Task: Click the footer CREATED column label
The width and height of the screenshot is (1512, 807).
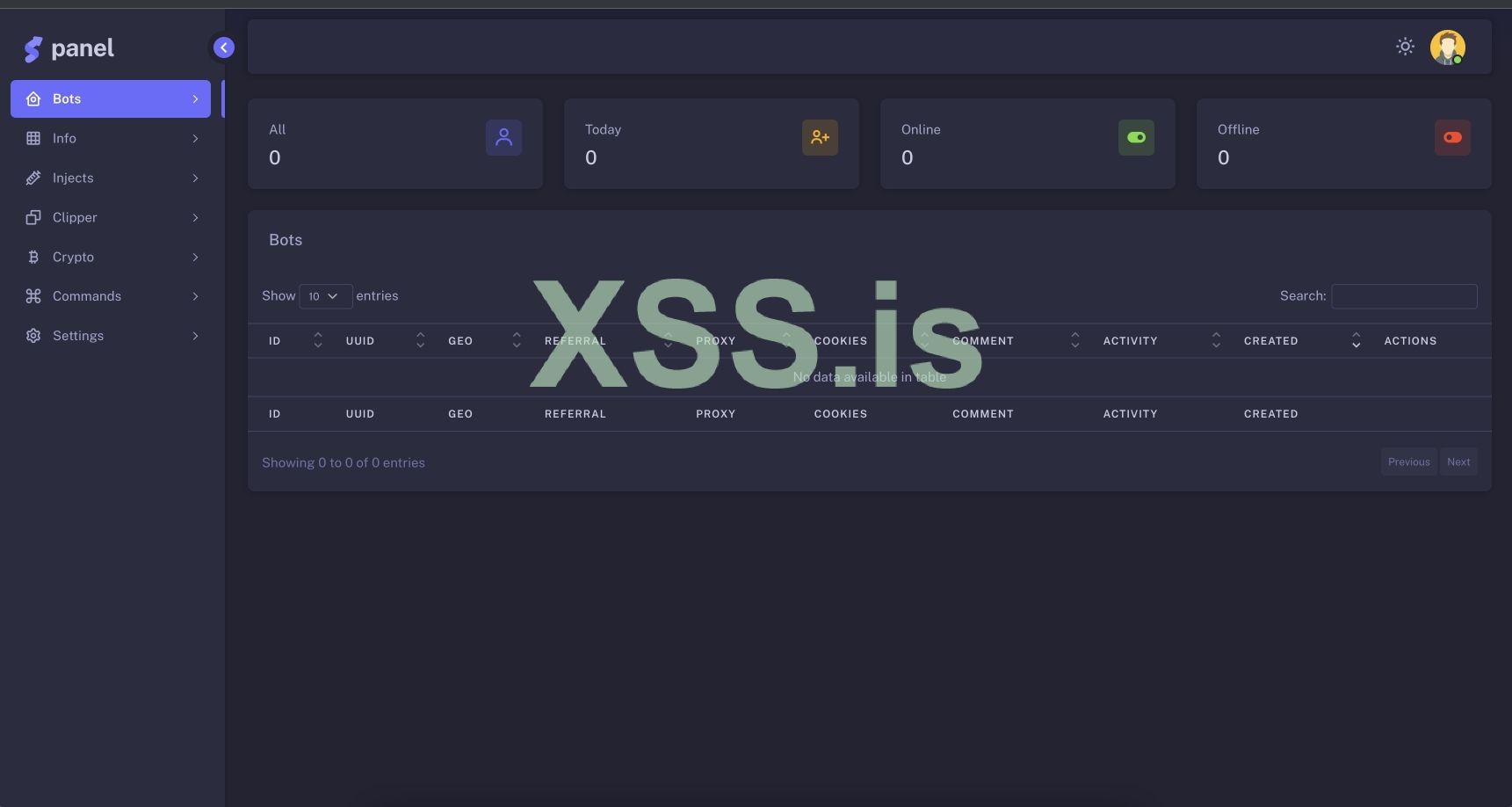Action: click(x=1271, y=414)
